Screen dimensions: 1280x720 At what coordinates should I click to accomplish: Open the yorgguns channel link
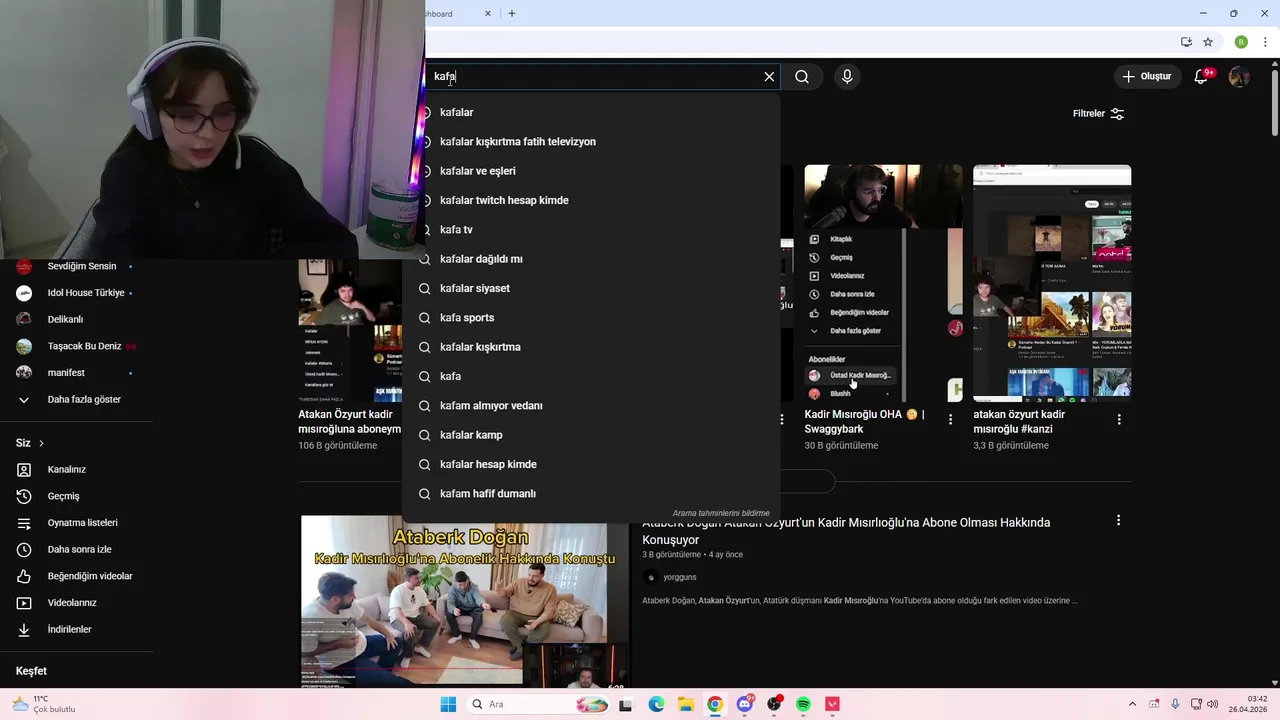coord(679,577)
